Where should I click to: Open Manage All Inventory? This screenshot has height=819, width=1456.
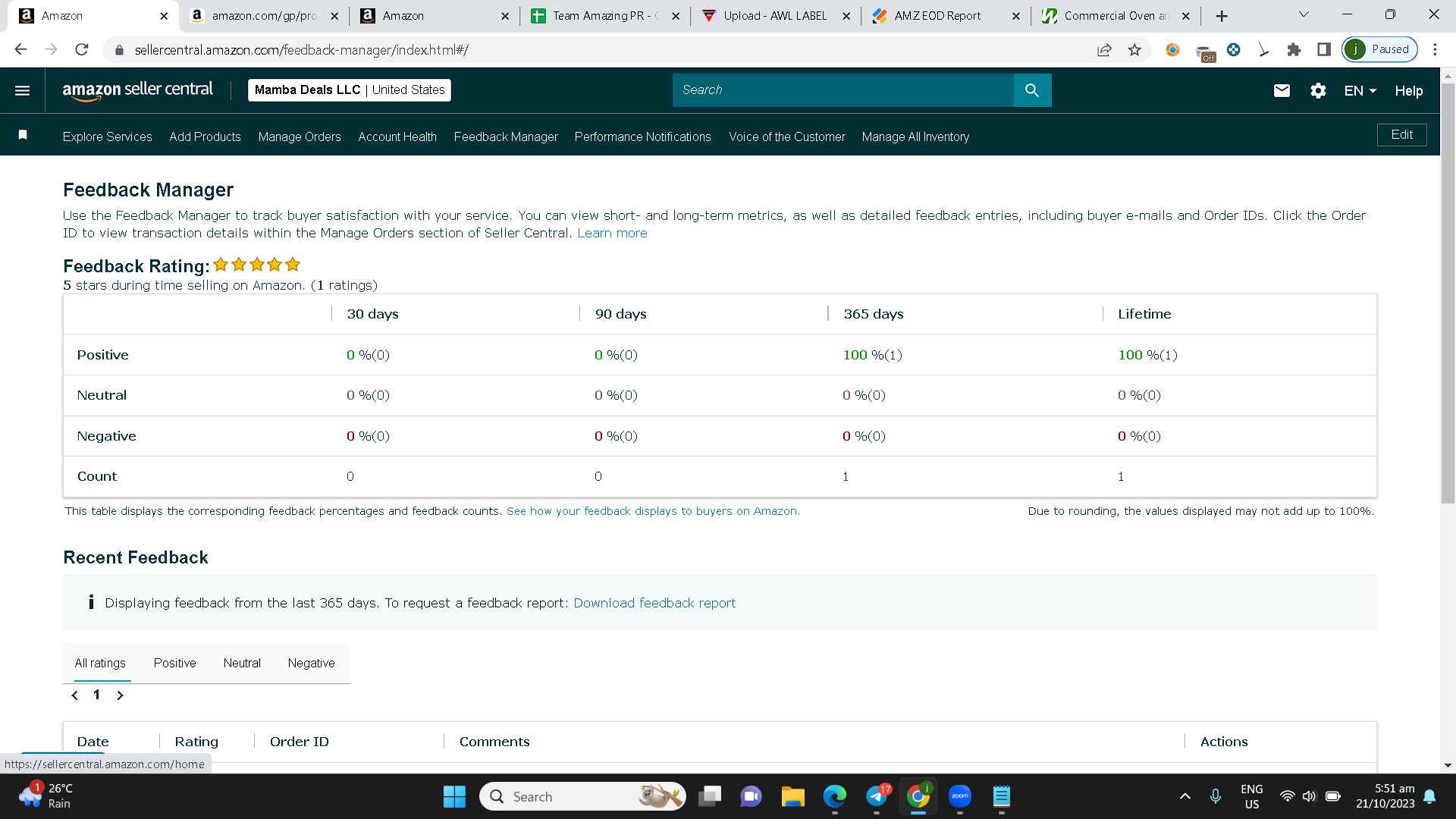coord(915,136)
